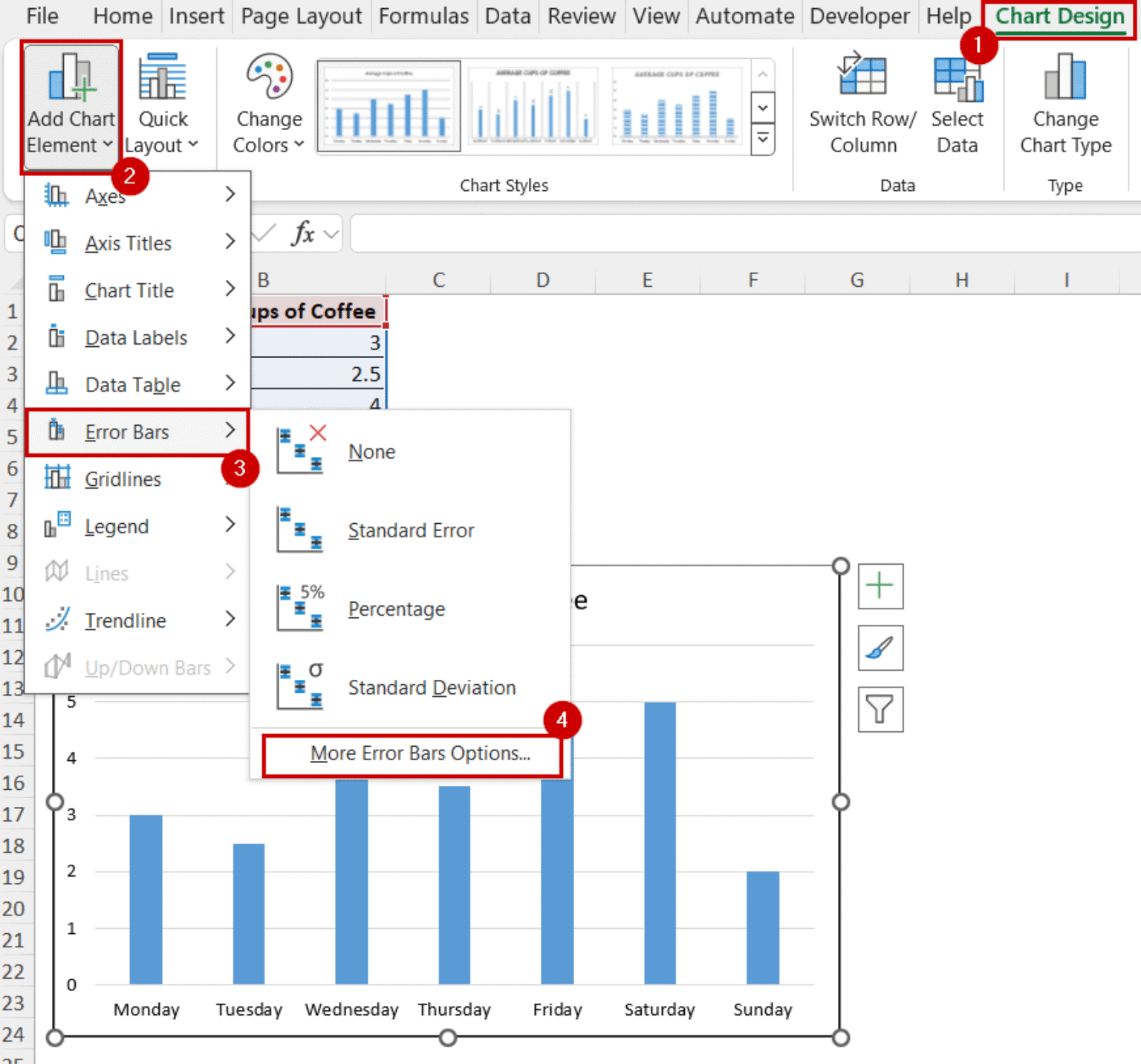This screenshot has width=1141, height=1064.
Task: Click the Chart Filters funnel icon
Action: pos(880,709)
